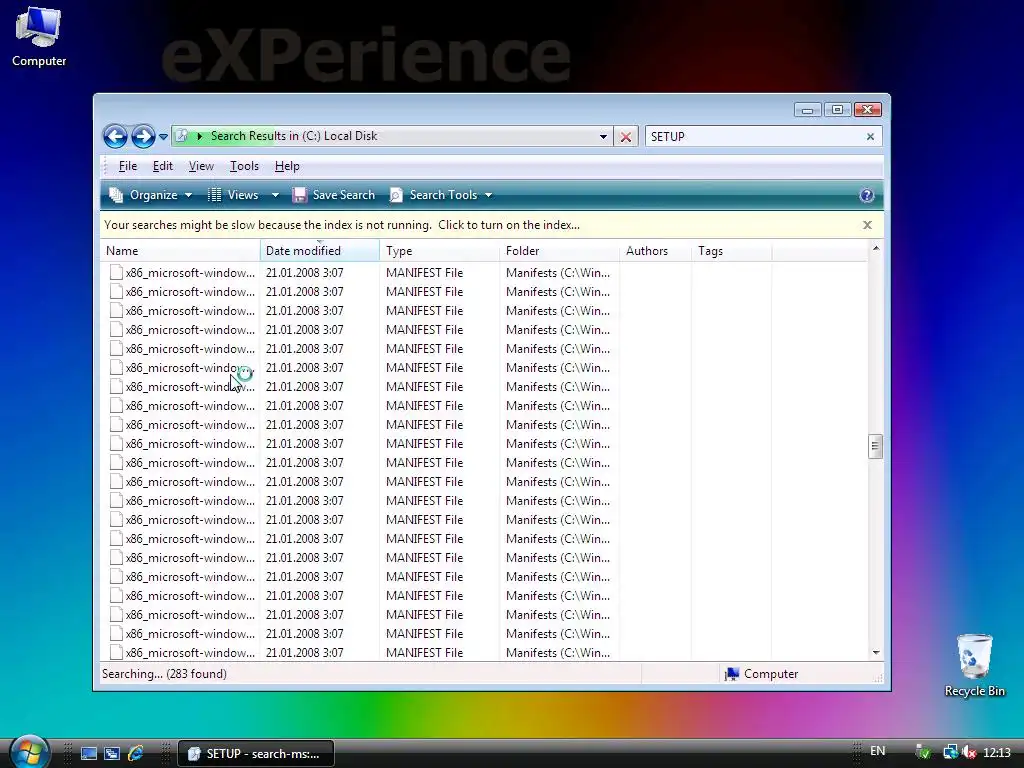Expand the address bar history dropdown
Screen dimensions: 1024x768
(603, 136)
